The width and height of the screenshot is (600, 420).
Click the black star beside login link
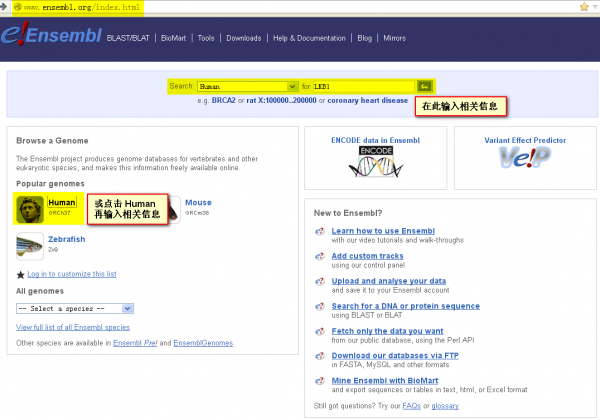tap(21, 275)
